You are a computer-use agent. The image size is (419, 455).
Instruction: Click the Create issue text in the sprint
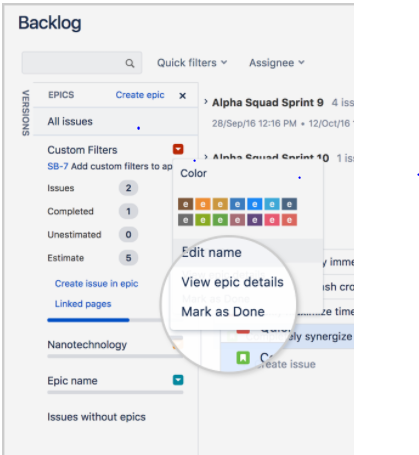point(287,364)
